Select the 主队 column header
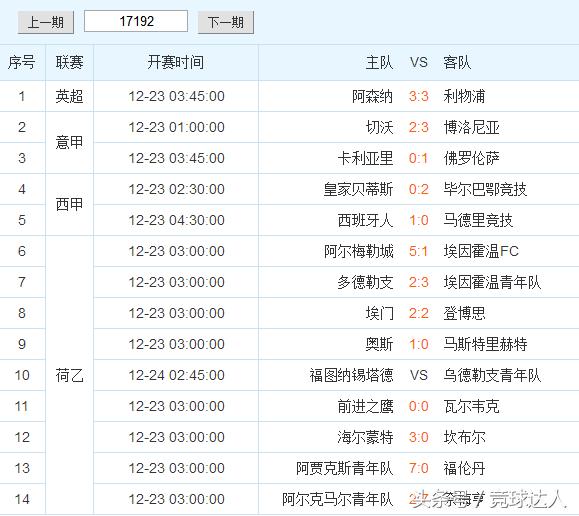Image resolution: width=579 pixels, height=516 pixels. click(x=379, y=62)
